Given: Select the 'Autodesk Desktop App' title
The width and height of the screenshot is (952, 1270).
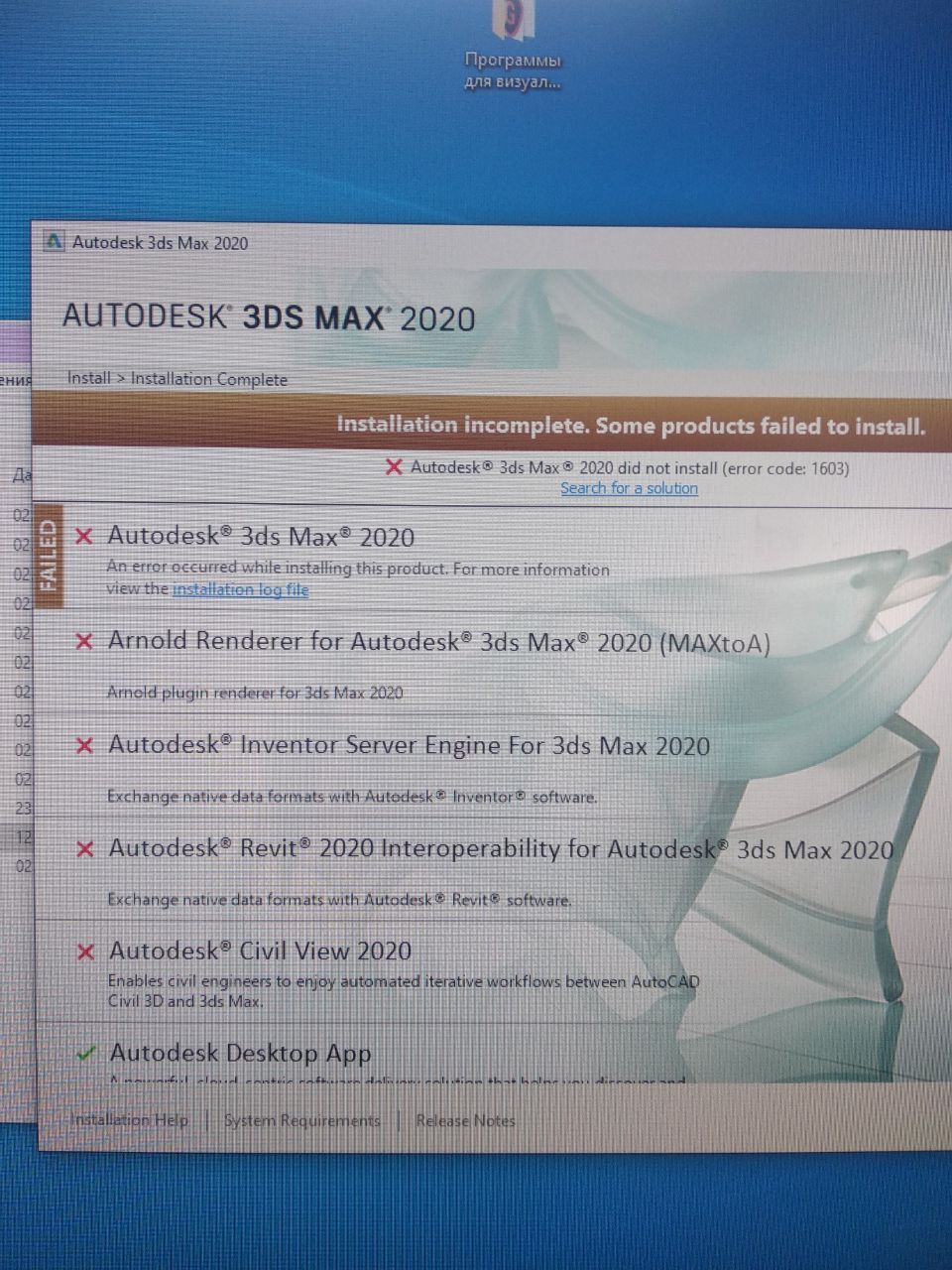Looking at the screenshot, I should [241, 1054].
